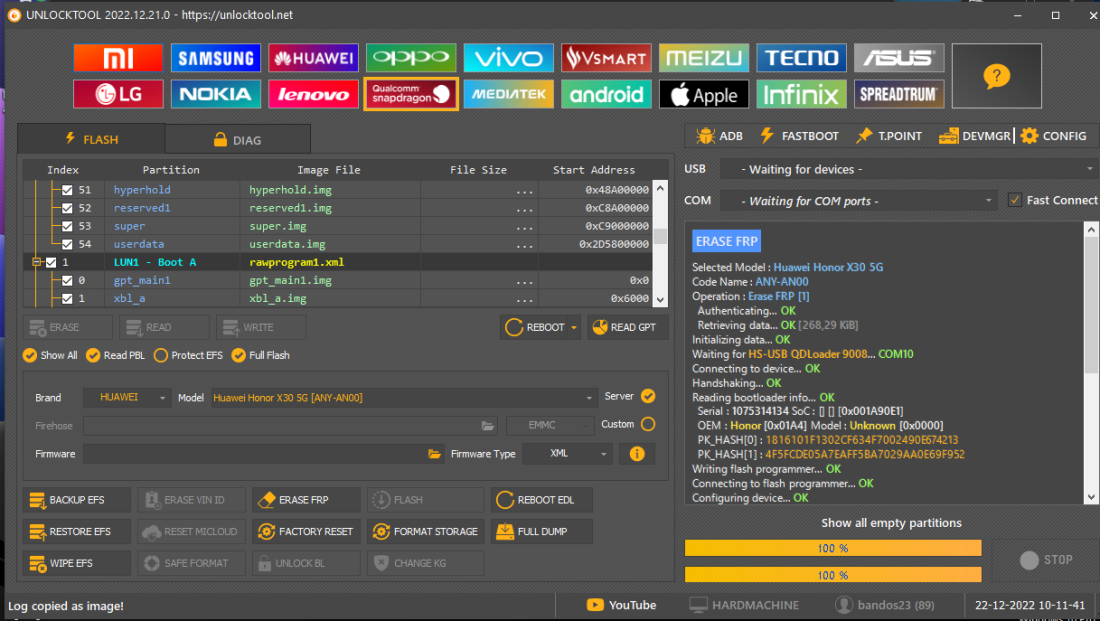Click the lower 100% progress bar
The height and width of the screenshot is (621, 1100).
click(833, 575)
